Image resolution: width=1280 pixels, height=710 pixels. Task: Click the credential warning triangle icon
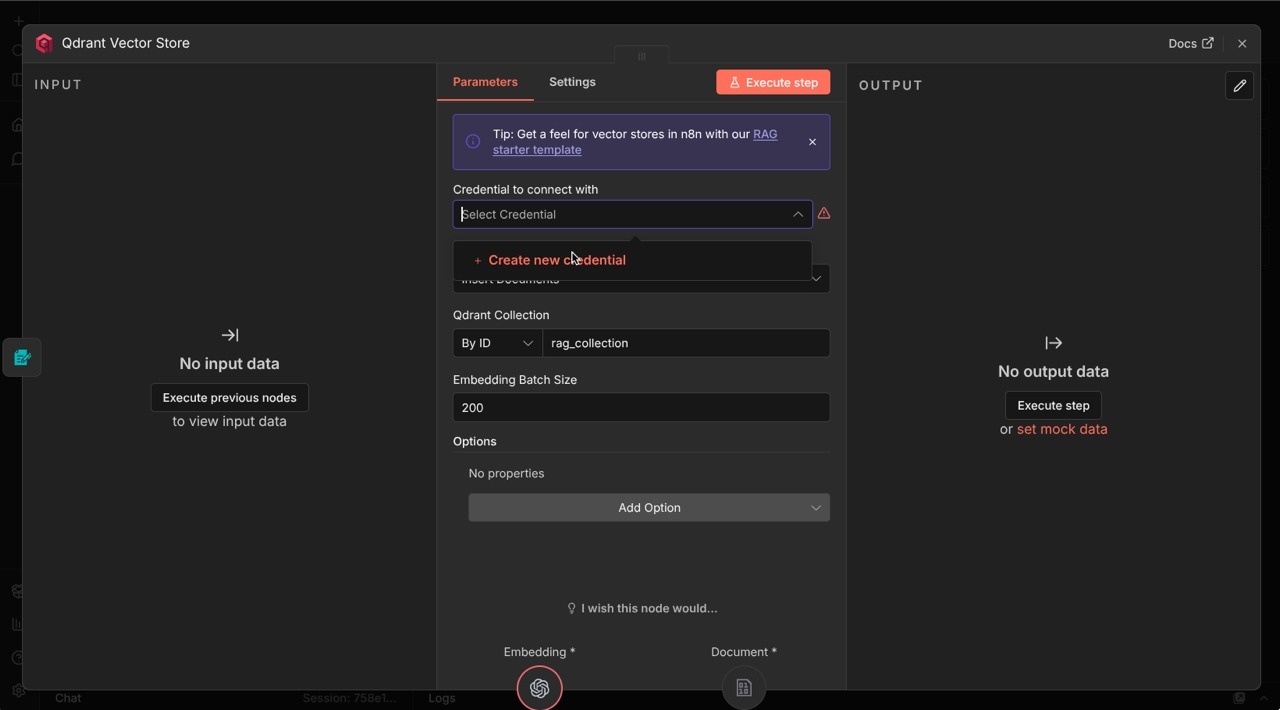tap(824, 213)
